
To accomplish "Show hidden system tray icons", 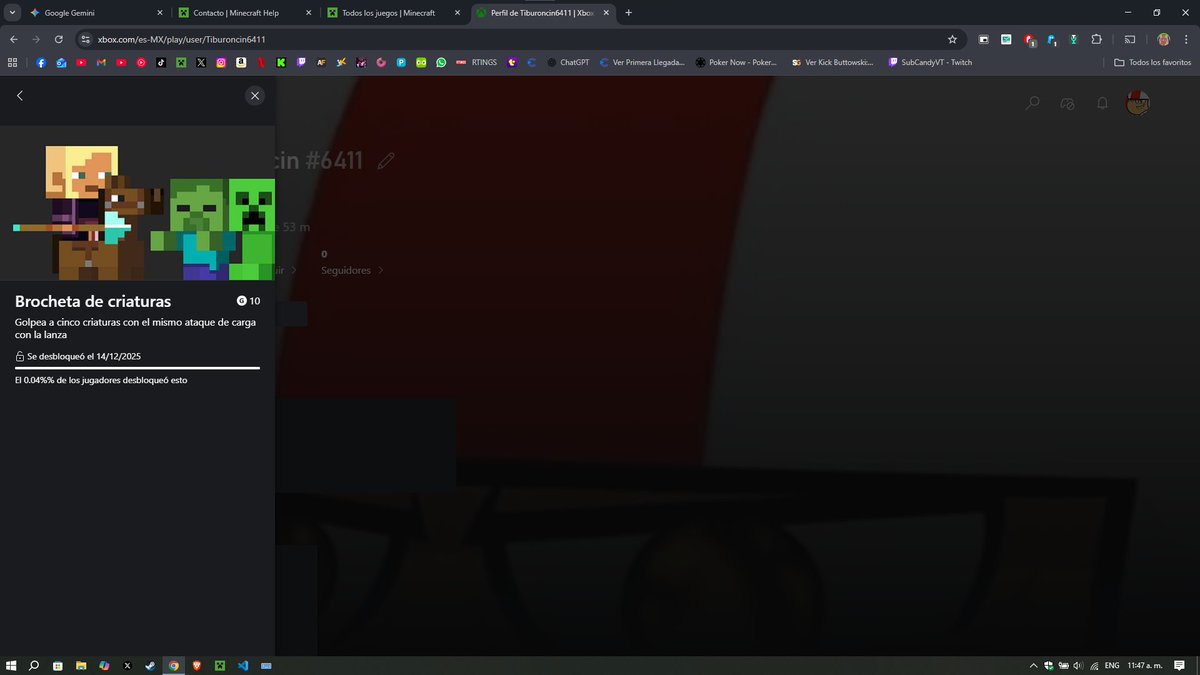I will click(1034, 665).
